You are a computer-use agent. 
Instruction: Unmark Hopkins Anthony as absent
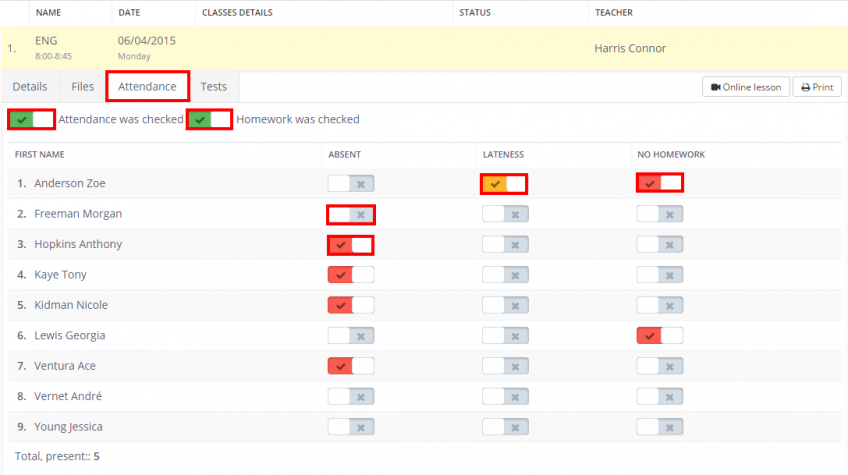[x=351, y=245]
